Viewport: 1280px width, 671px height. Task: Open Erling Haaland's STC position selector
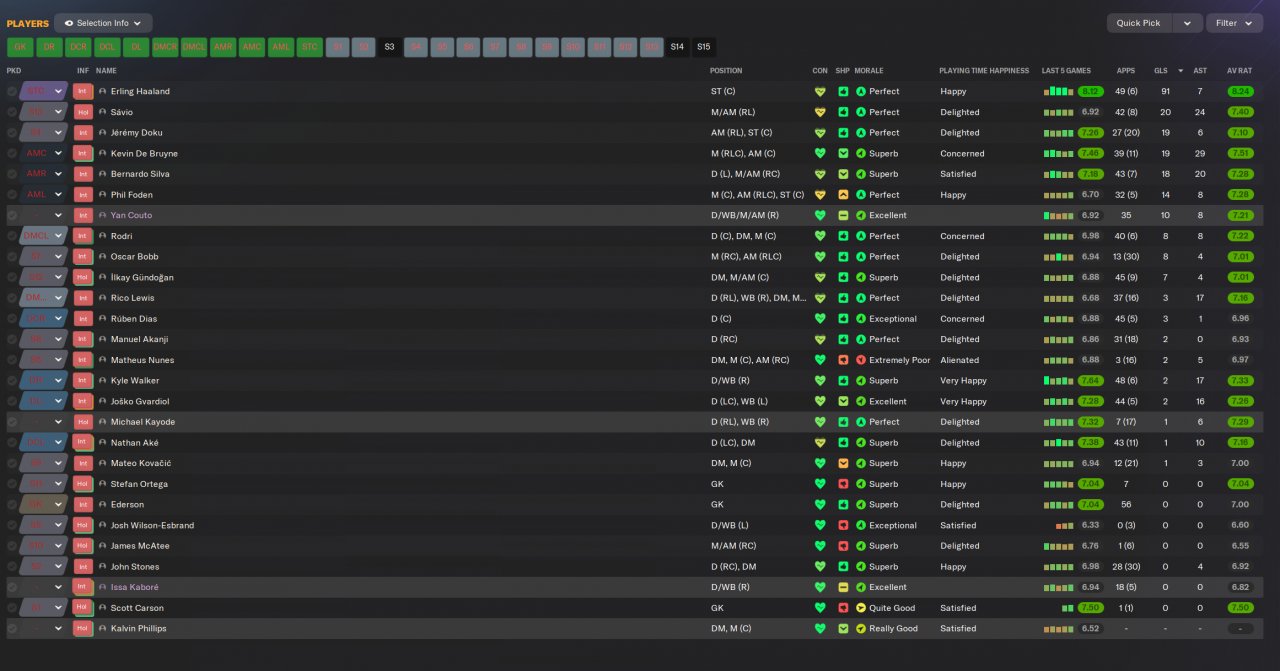[x=43, y=91]
